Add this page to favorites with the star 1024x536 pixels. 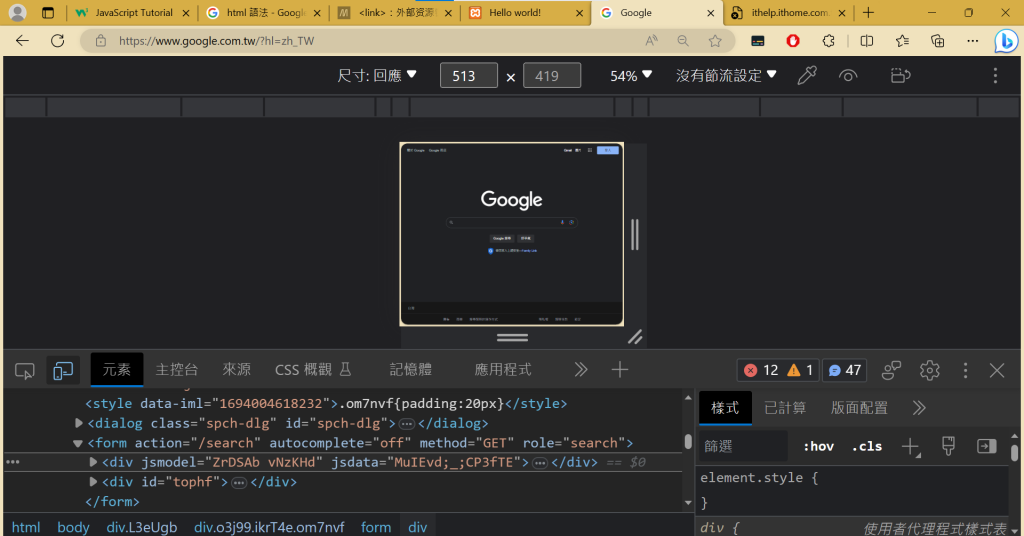(x=715, y=40)
